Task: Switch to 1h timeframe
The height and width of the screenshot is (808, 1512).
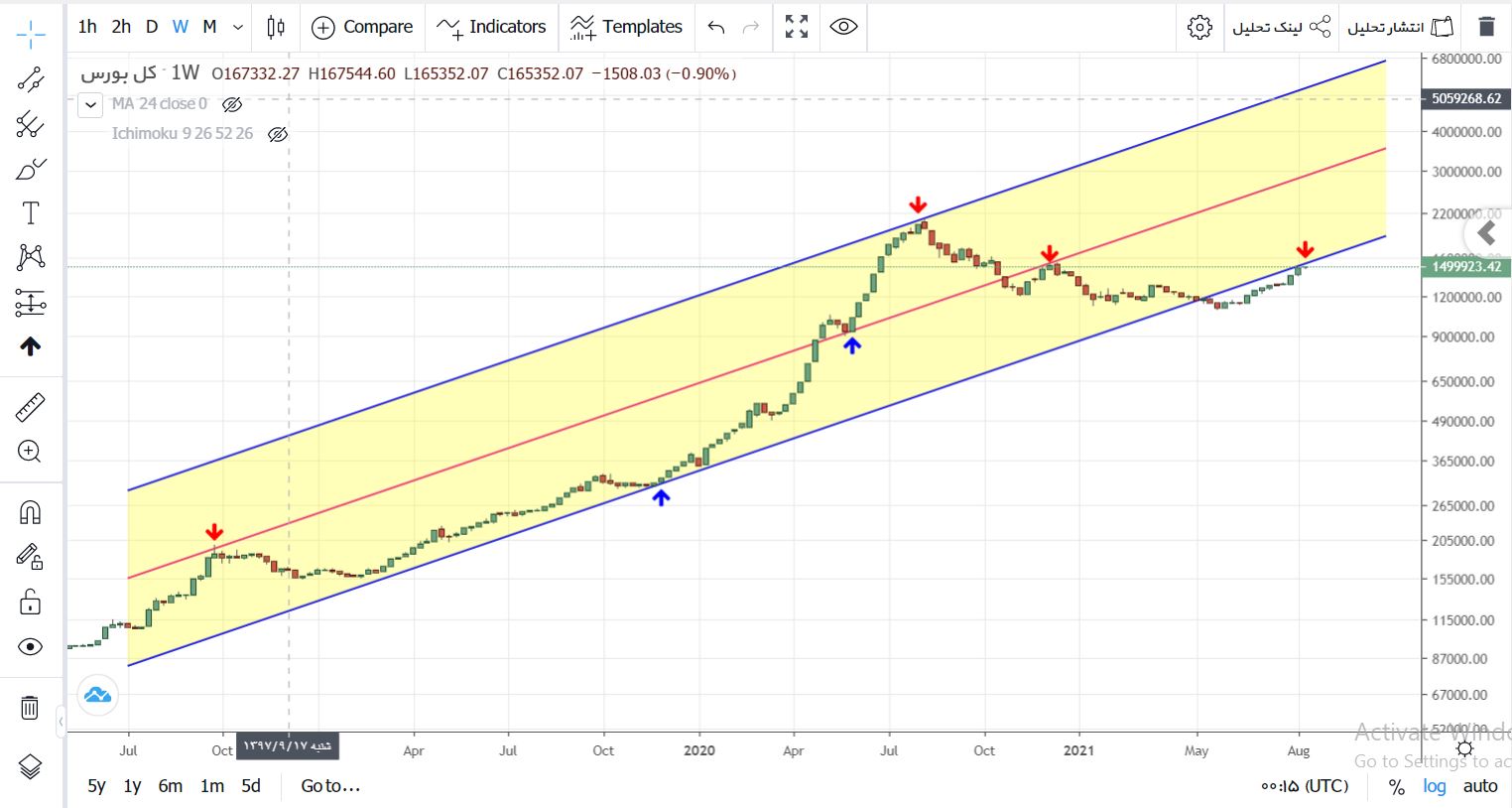Action: (87, 27)
